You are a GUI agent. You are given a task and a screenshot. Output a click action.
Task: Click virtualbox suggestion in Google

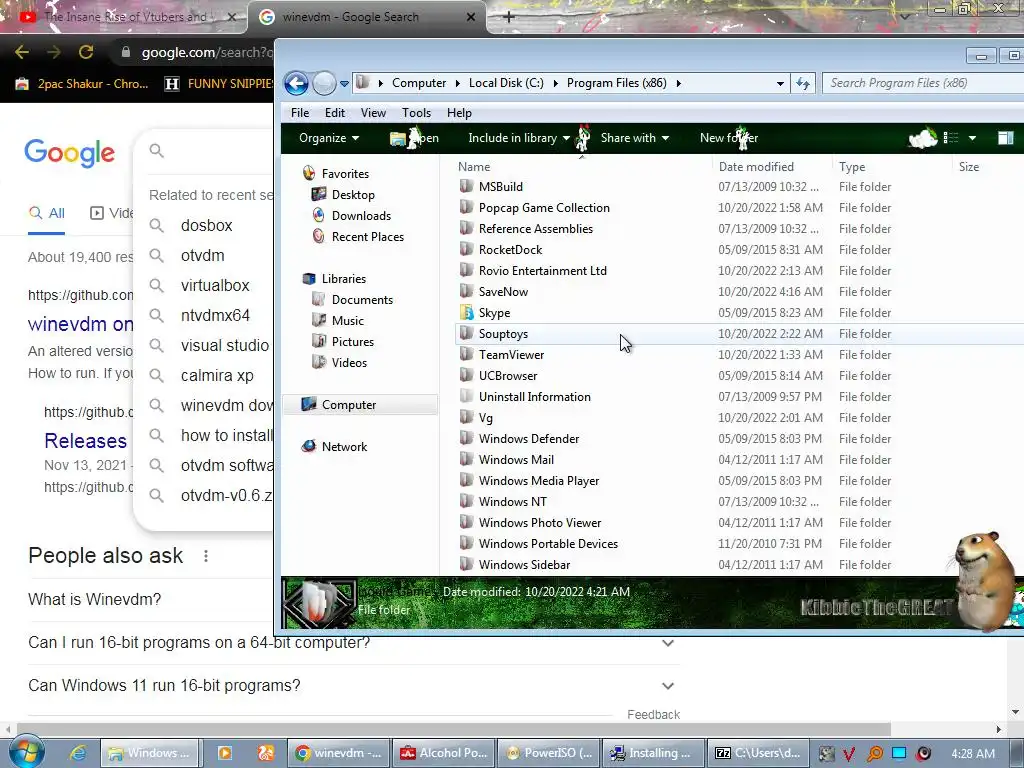[215, 285]
